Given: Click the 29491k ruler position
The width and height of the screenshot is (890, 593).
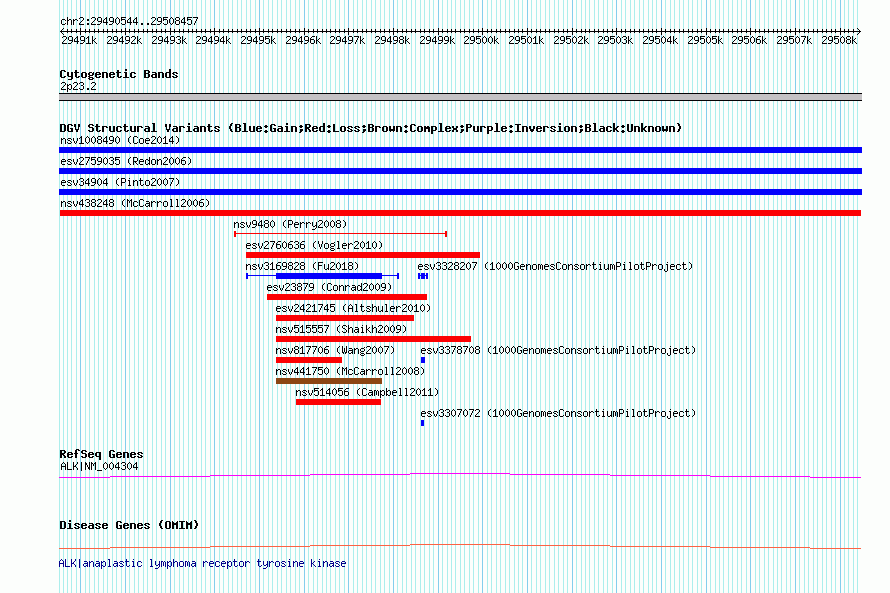Looking at the screenshot, I should point(79,40).
